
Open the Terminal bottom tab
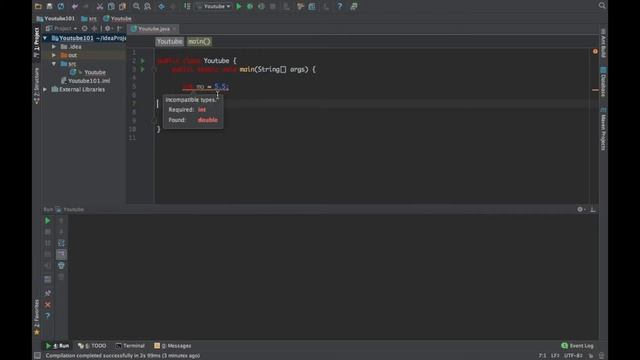[130, 346]
